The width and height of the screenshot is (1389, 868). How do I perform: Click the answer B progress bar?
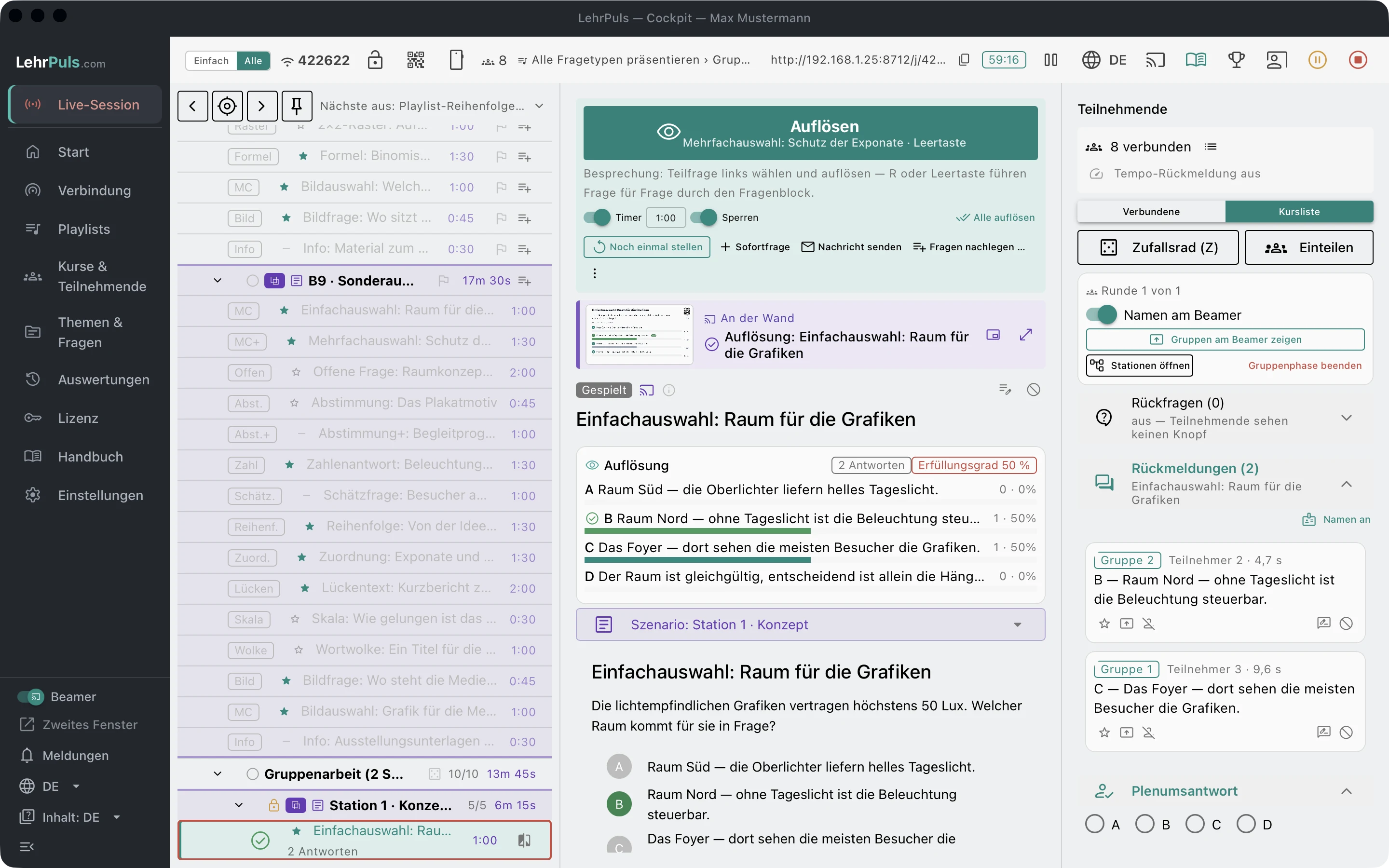pyautogui.click(x=697, y=531)
